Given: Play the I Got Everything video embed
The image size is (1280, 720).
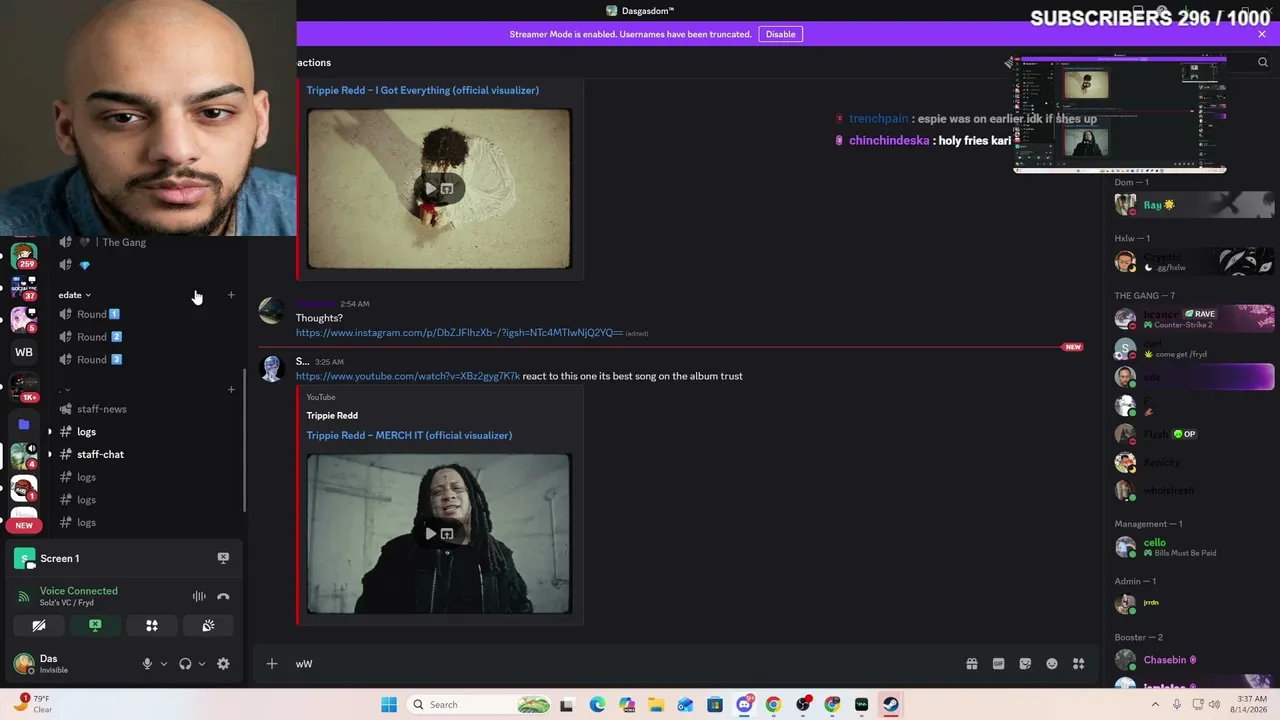Looking at the screenshot, I should (x=431, y=189).
